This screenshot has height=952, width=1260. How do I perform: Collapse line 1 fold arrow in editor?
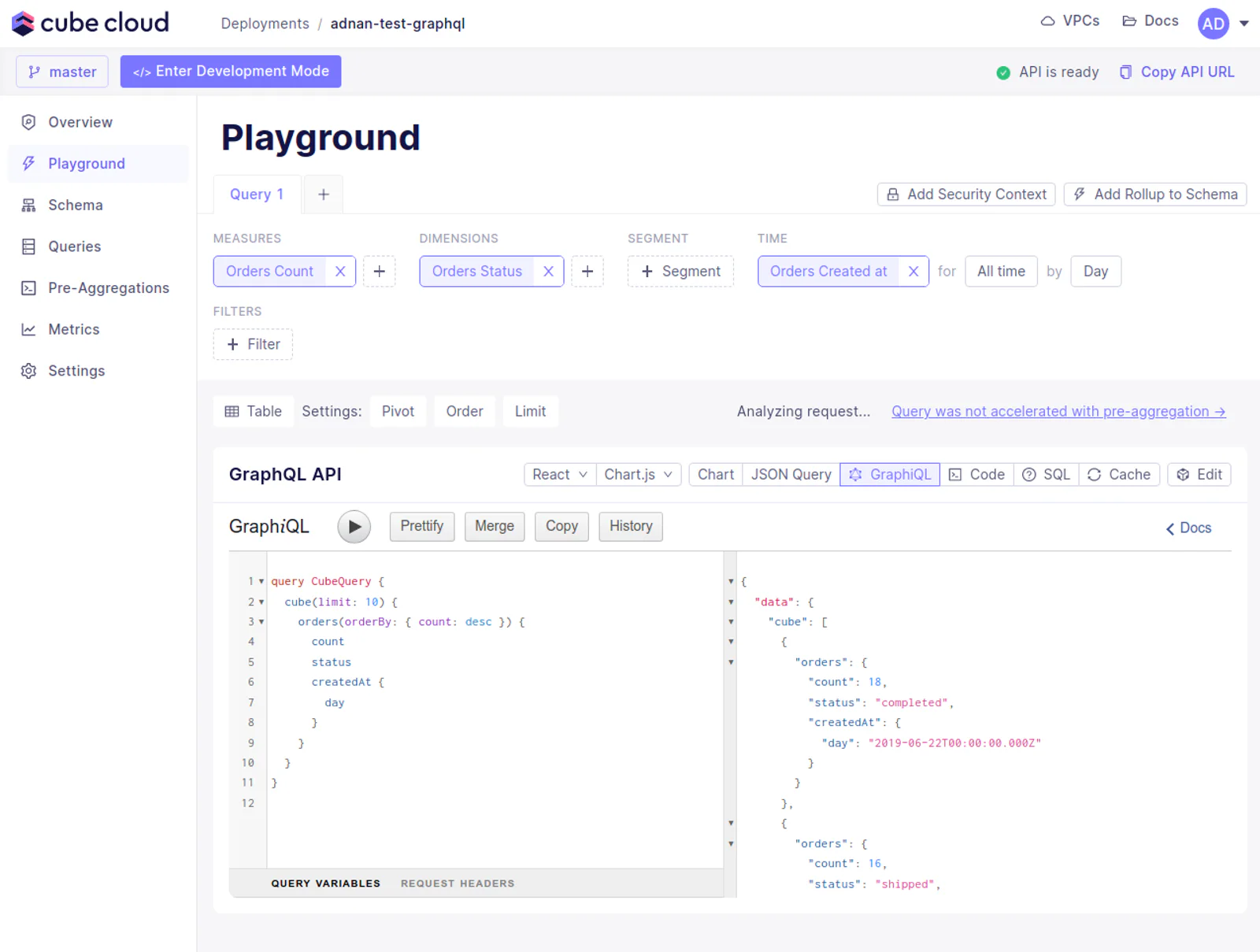click(261, 582)
